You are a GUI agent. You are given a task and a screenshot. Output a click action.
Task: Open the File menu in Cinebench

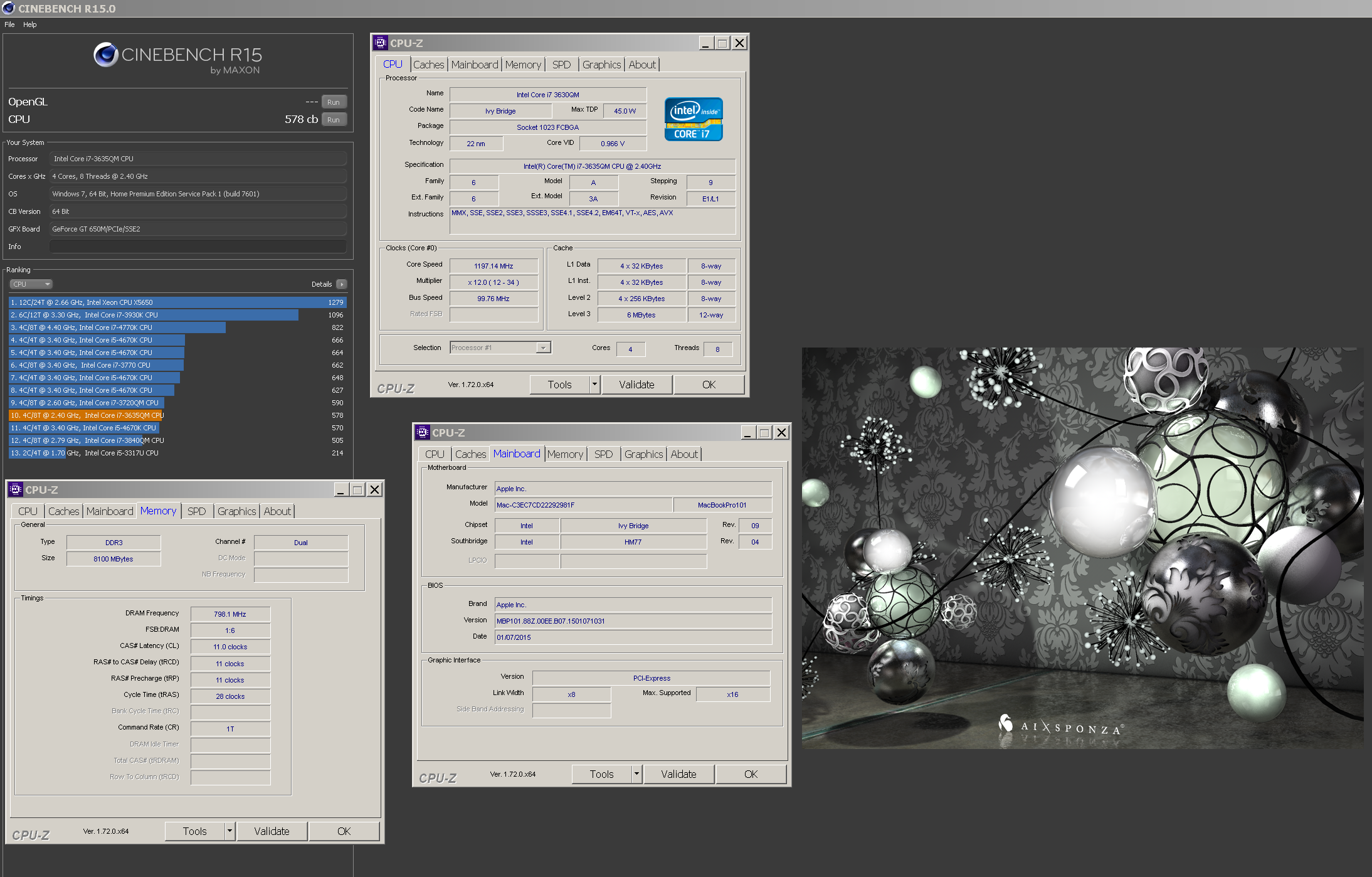[x=9, y=24]
